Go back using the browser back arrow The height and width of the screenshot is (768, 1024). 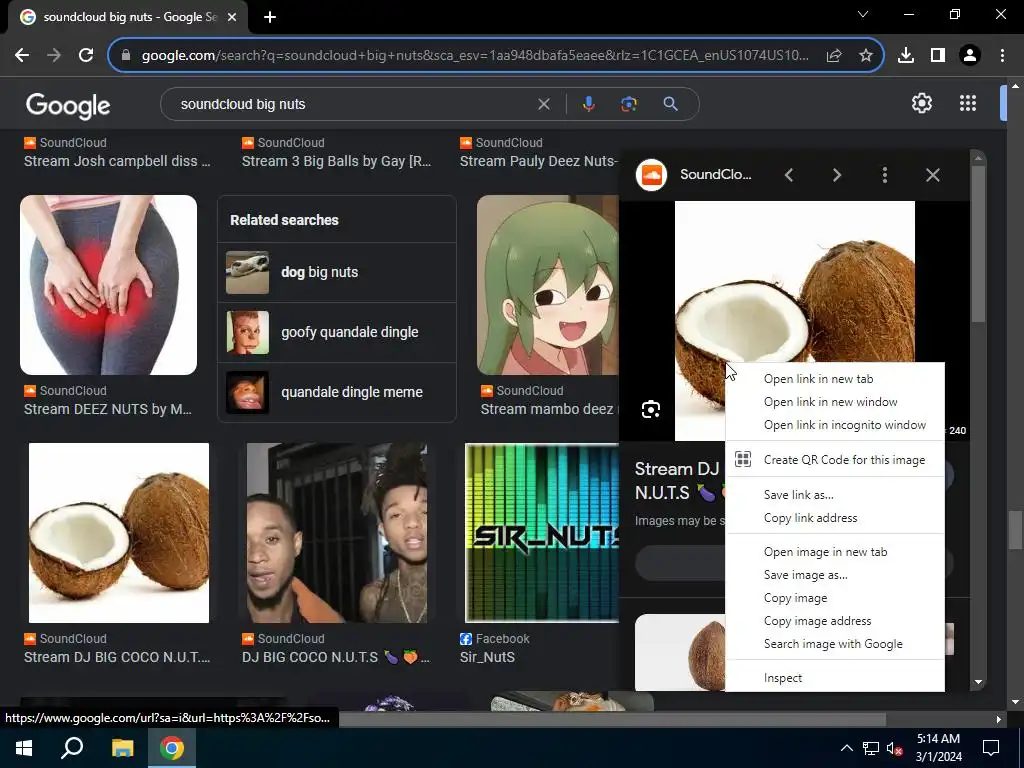[22, 56]
